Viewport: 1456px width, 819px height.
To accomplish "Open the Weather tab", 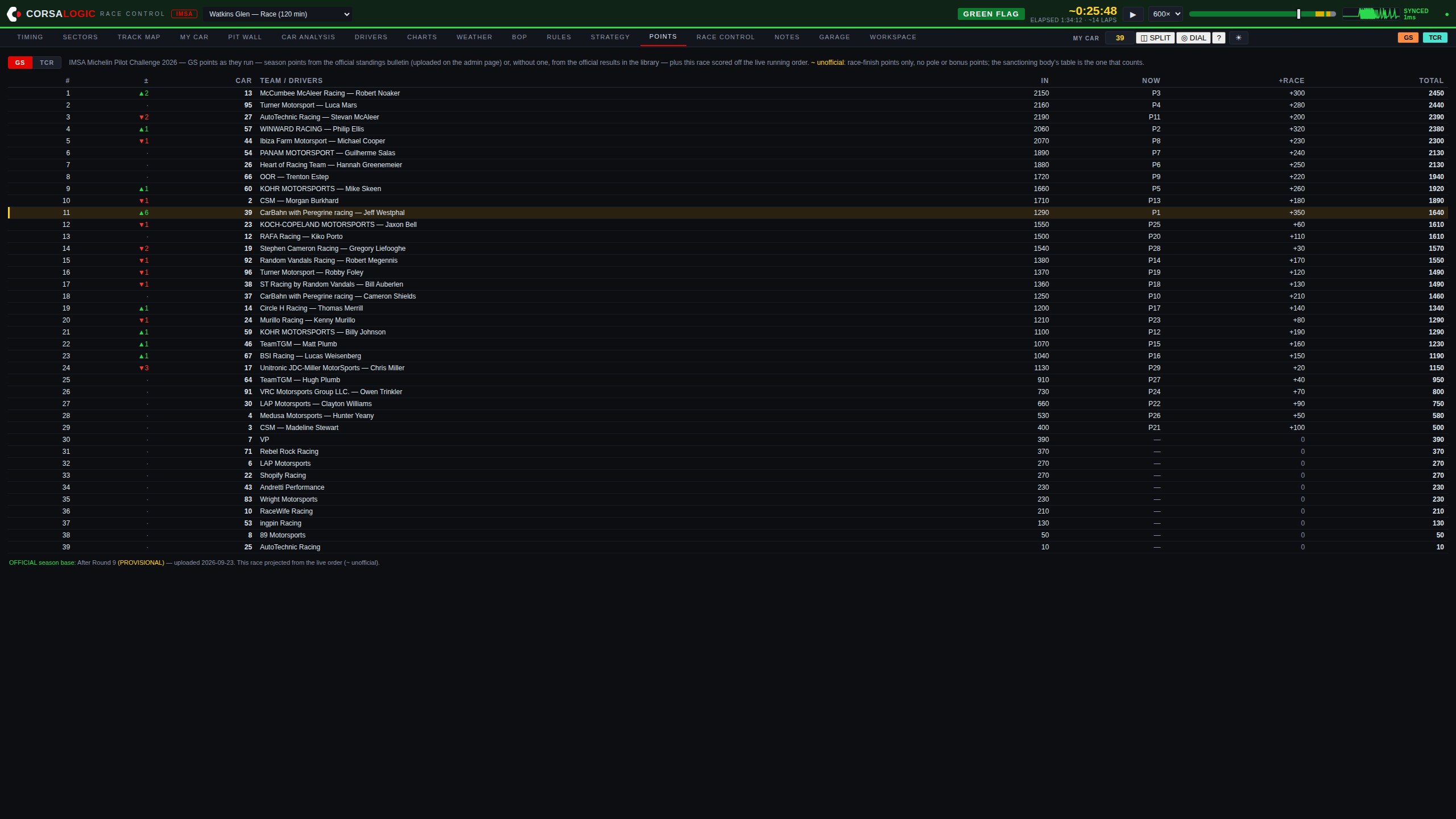I will [x=474, y=37].
